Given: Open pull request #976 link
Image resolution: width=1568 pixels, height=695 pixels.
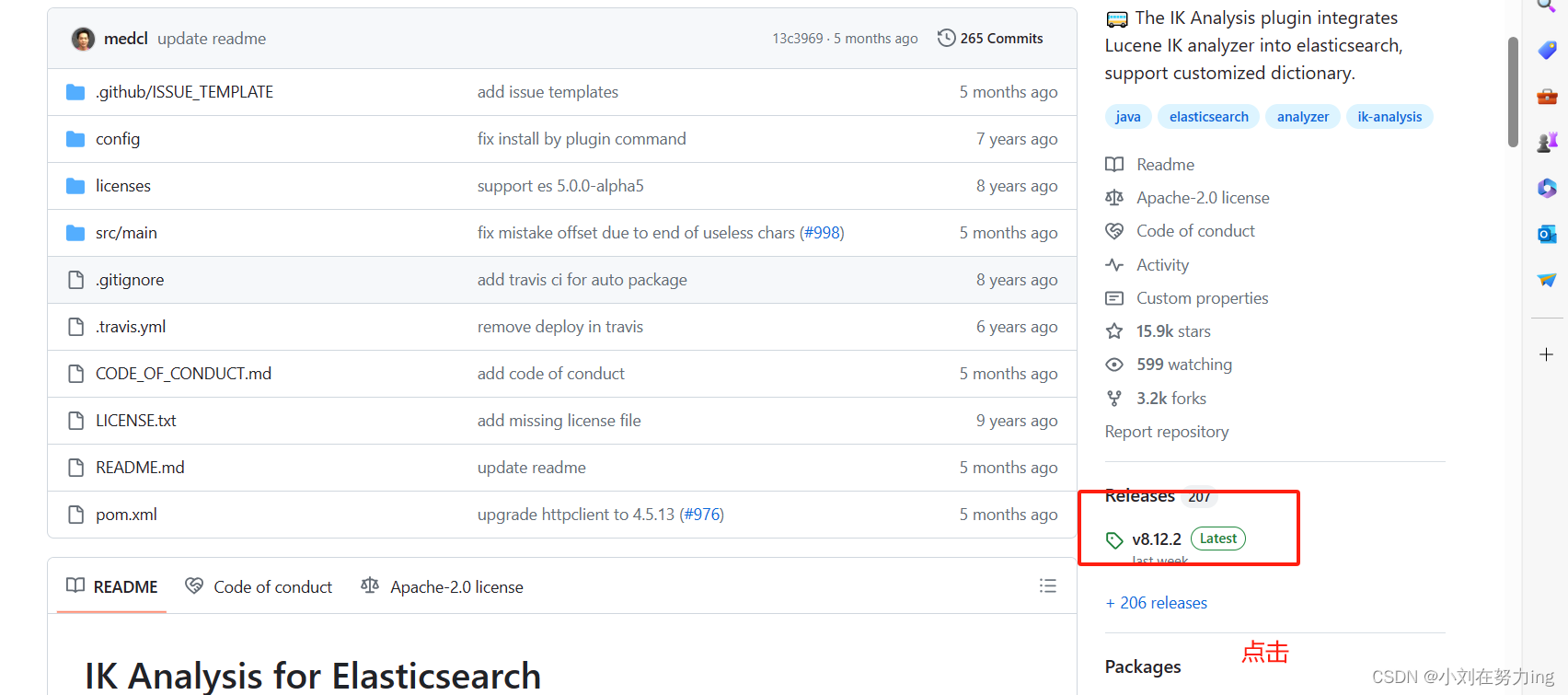Looking at the screenshot, I should pyautogui.click(x=701, y=515).
